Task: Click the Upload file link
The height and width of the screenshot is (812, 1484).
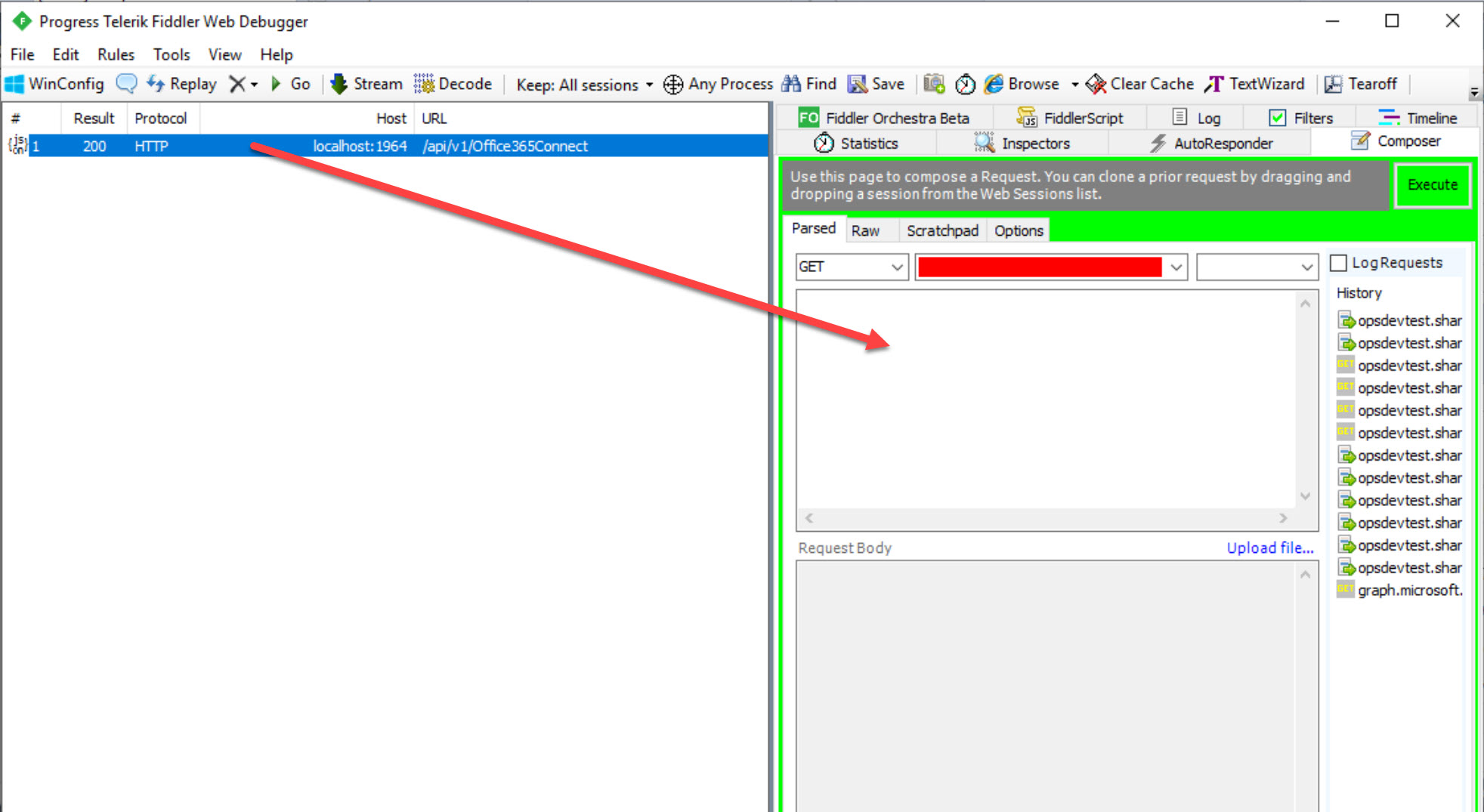Action: 1269,548
